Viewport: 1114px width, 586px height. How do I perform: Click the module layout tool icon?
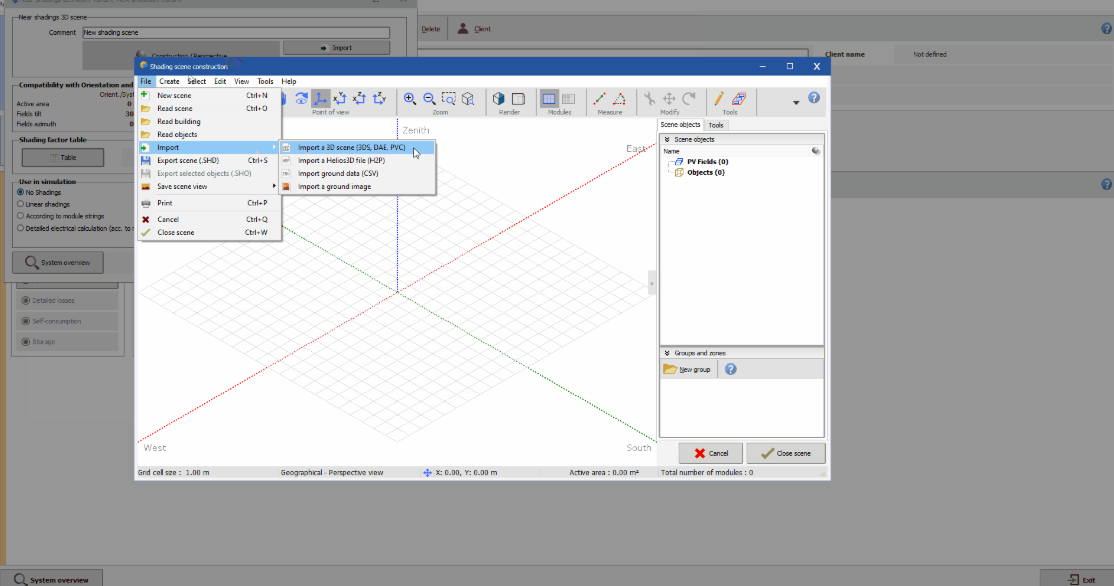[x=739, y=99]
